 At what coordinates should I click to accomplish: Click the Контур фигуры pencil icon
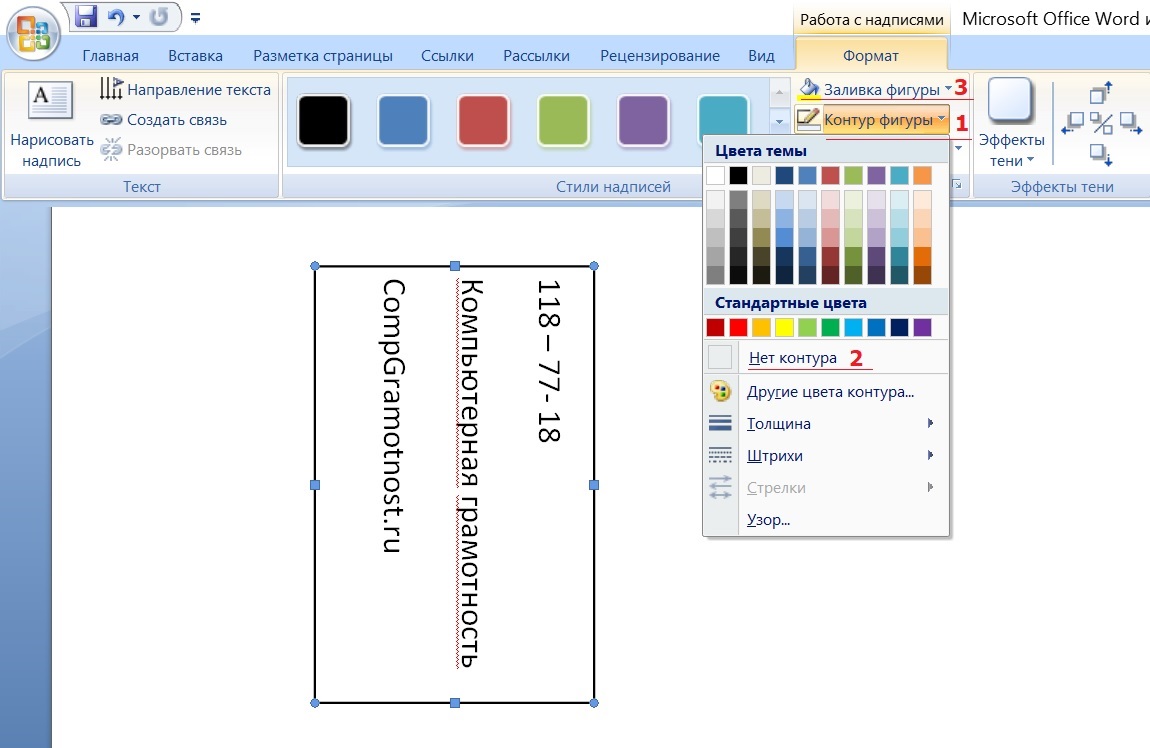pos(808,120)
